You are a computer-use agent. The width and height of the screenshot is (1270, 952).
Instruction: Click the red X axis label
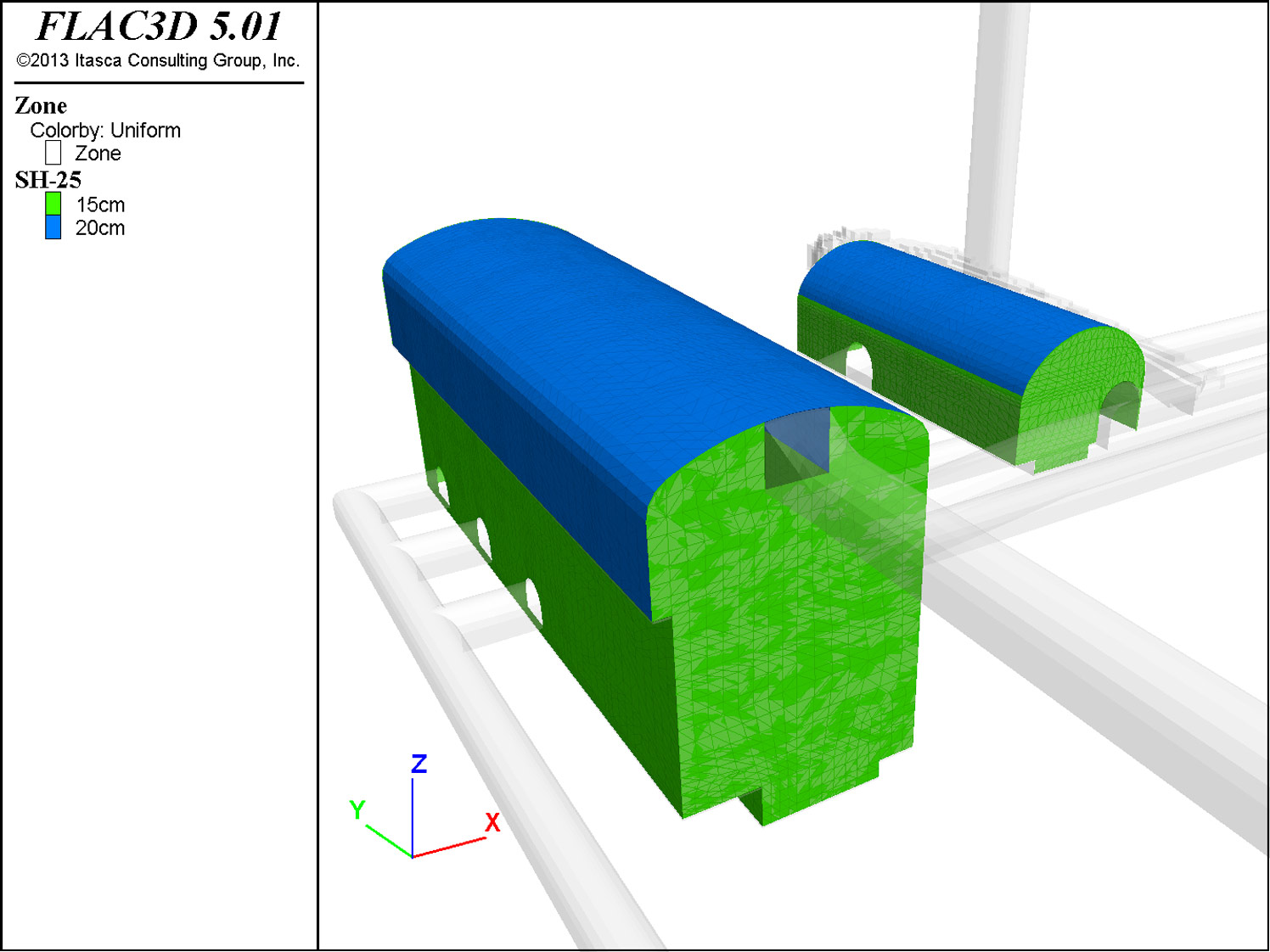point(492,822)
